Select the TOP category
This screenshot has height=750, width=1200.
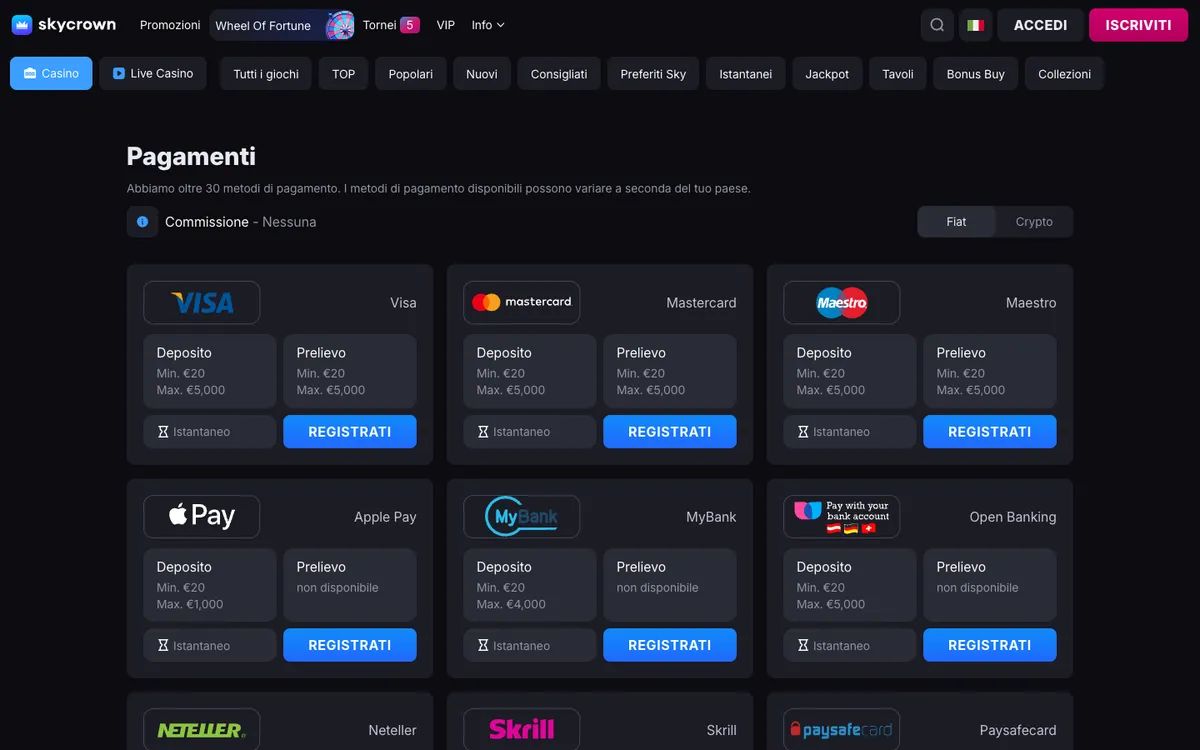click(344, 74)
